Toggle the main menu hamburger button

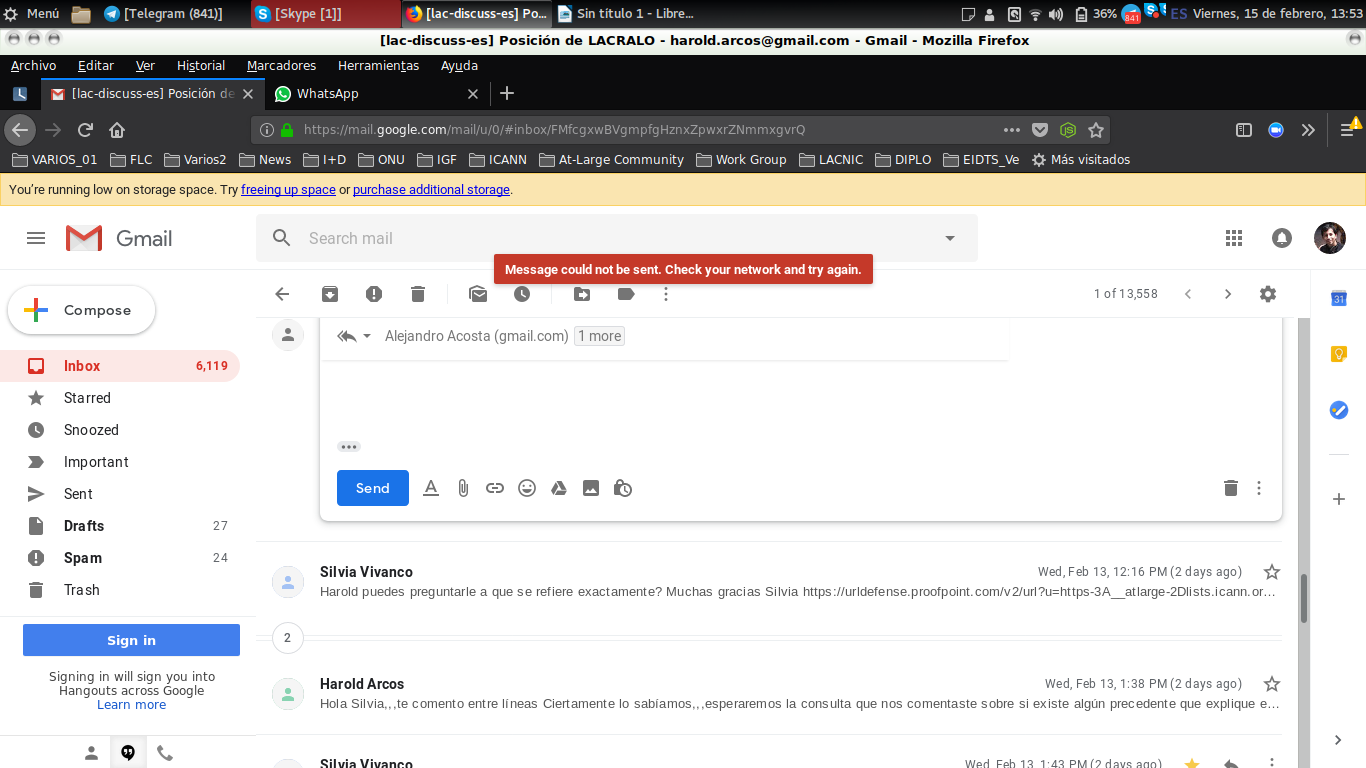click(x=36, y=238)
